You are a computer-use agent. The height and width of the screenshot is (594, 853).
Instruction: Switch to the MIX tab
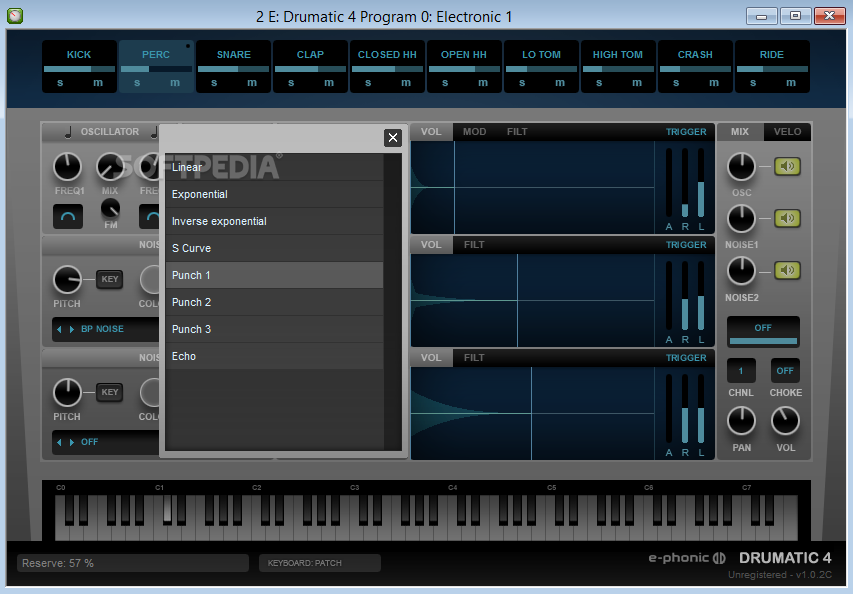(x=740, y=132)
